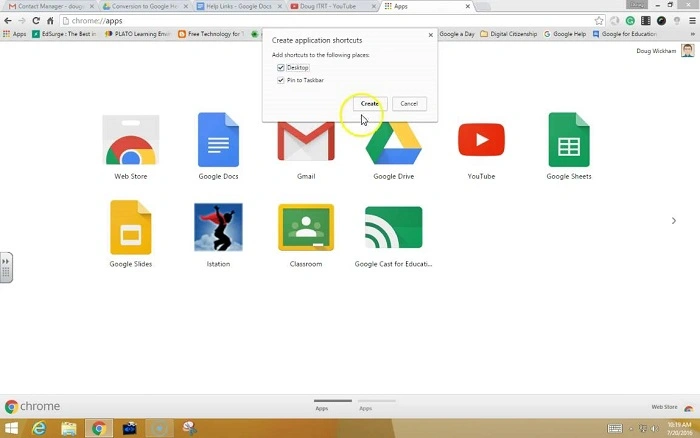This screenshot has width=700, height=438.
Task: Open the Web Store app icon
Action: tap(131, 141)
